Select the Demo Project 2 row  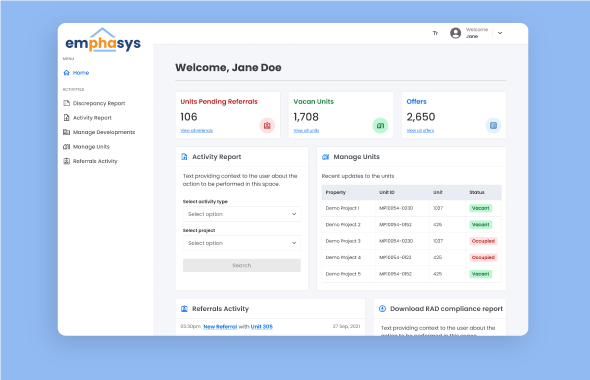click(x=412, y=225)
